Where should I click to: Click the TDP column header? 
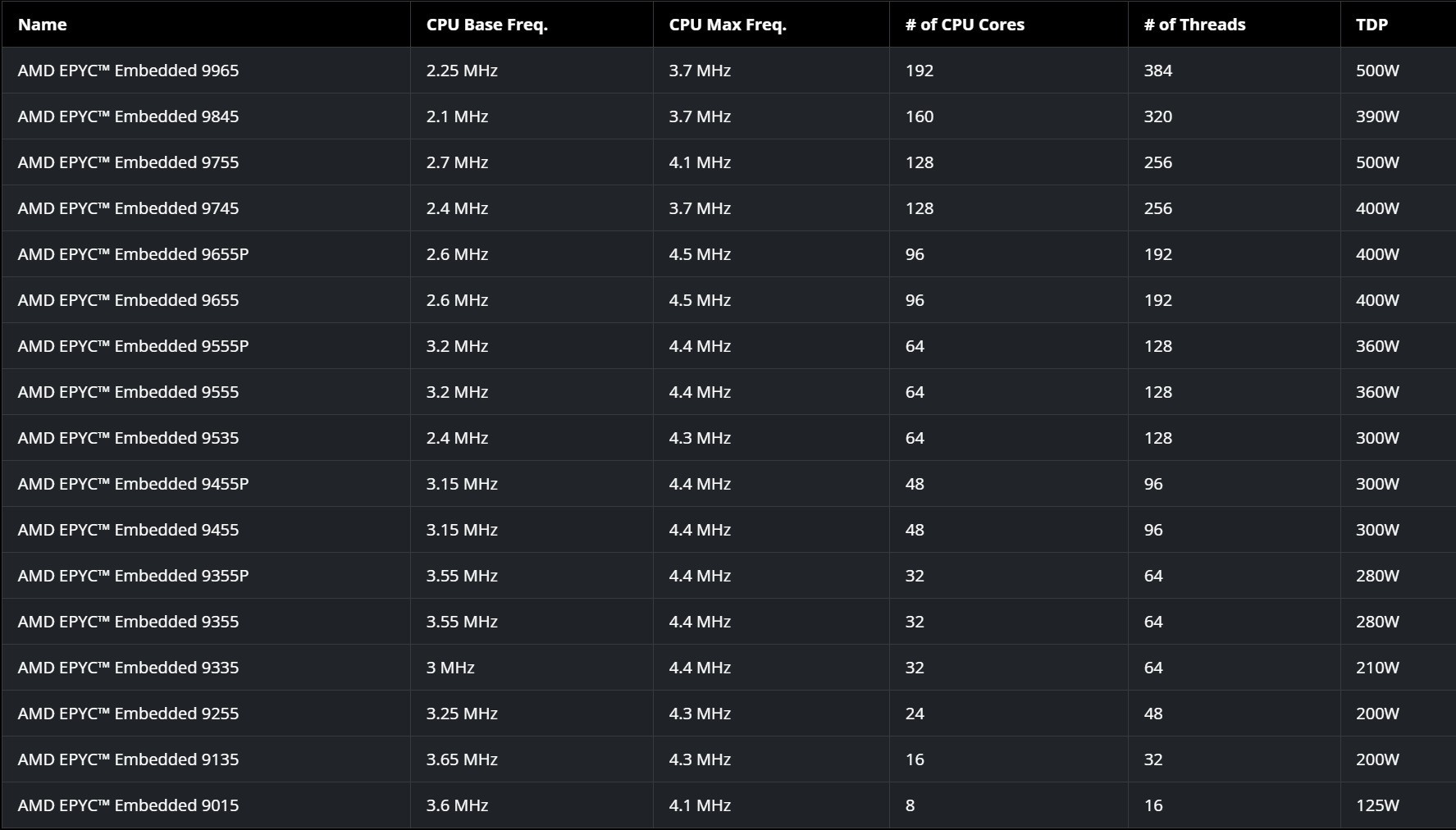click(1372, 25)
